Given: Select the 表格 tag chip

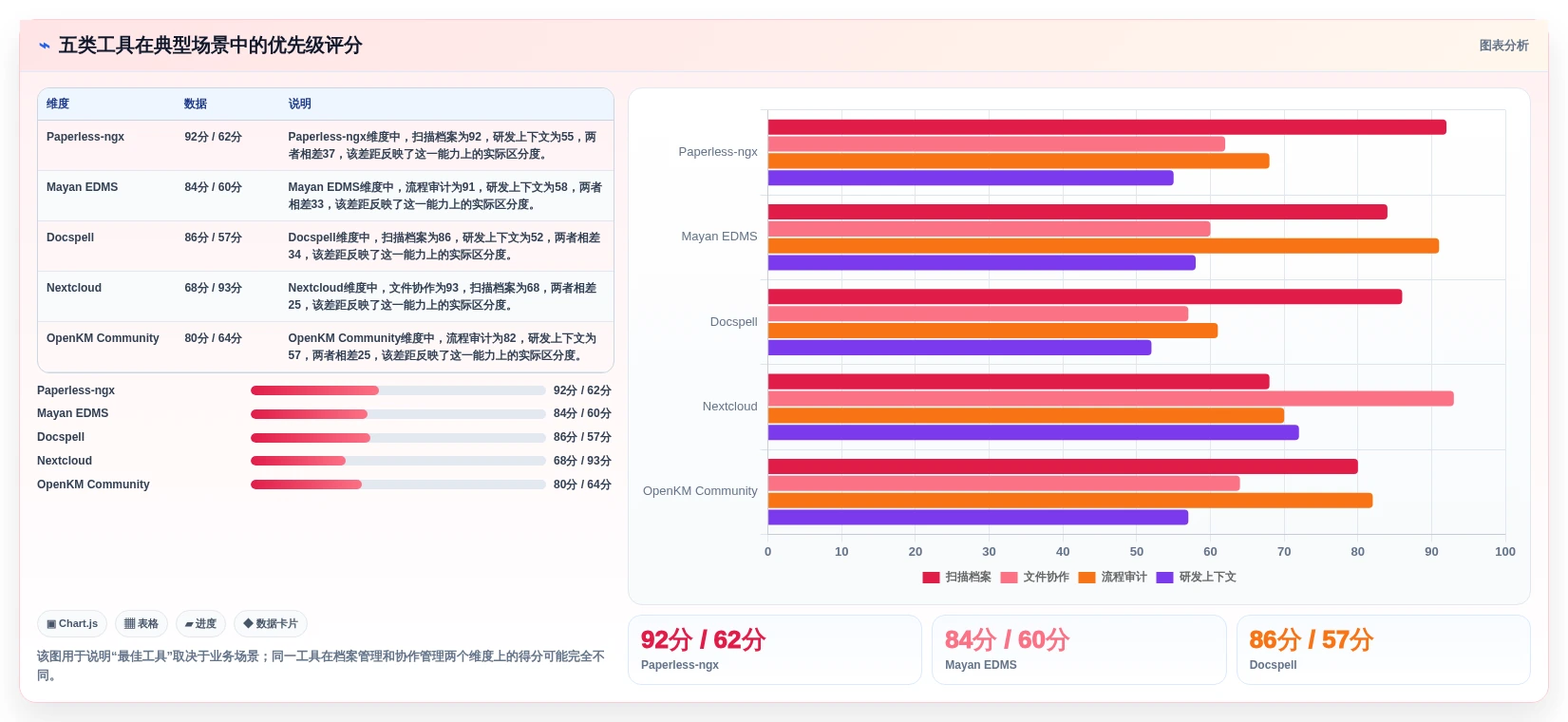Looking at the screenshot, I should click(x=142, y=624).
